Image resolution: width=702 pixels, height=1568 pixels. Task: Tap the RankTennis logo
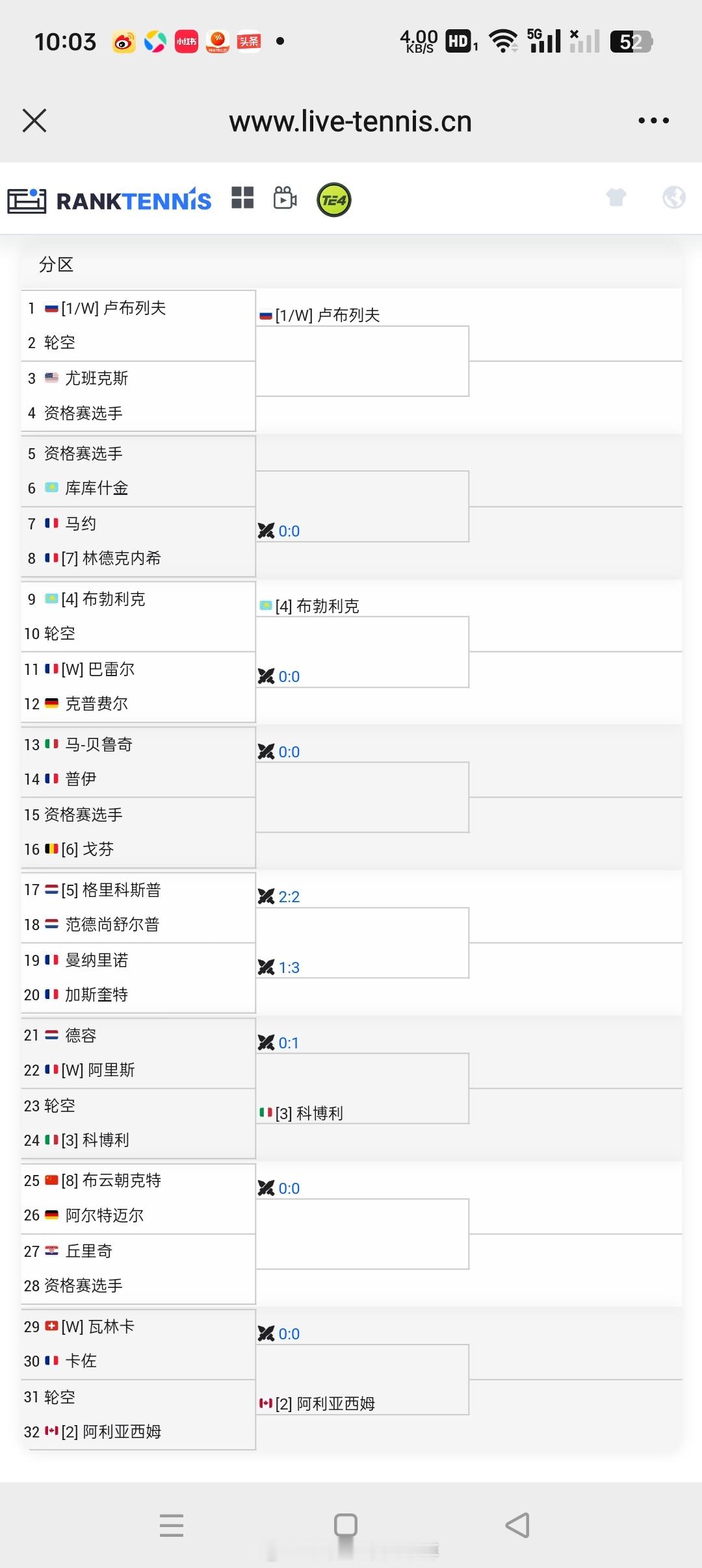coord(109,200)
